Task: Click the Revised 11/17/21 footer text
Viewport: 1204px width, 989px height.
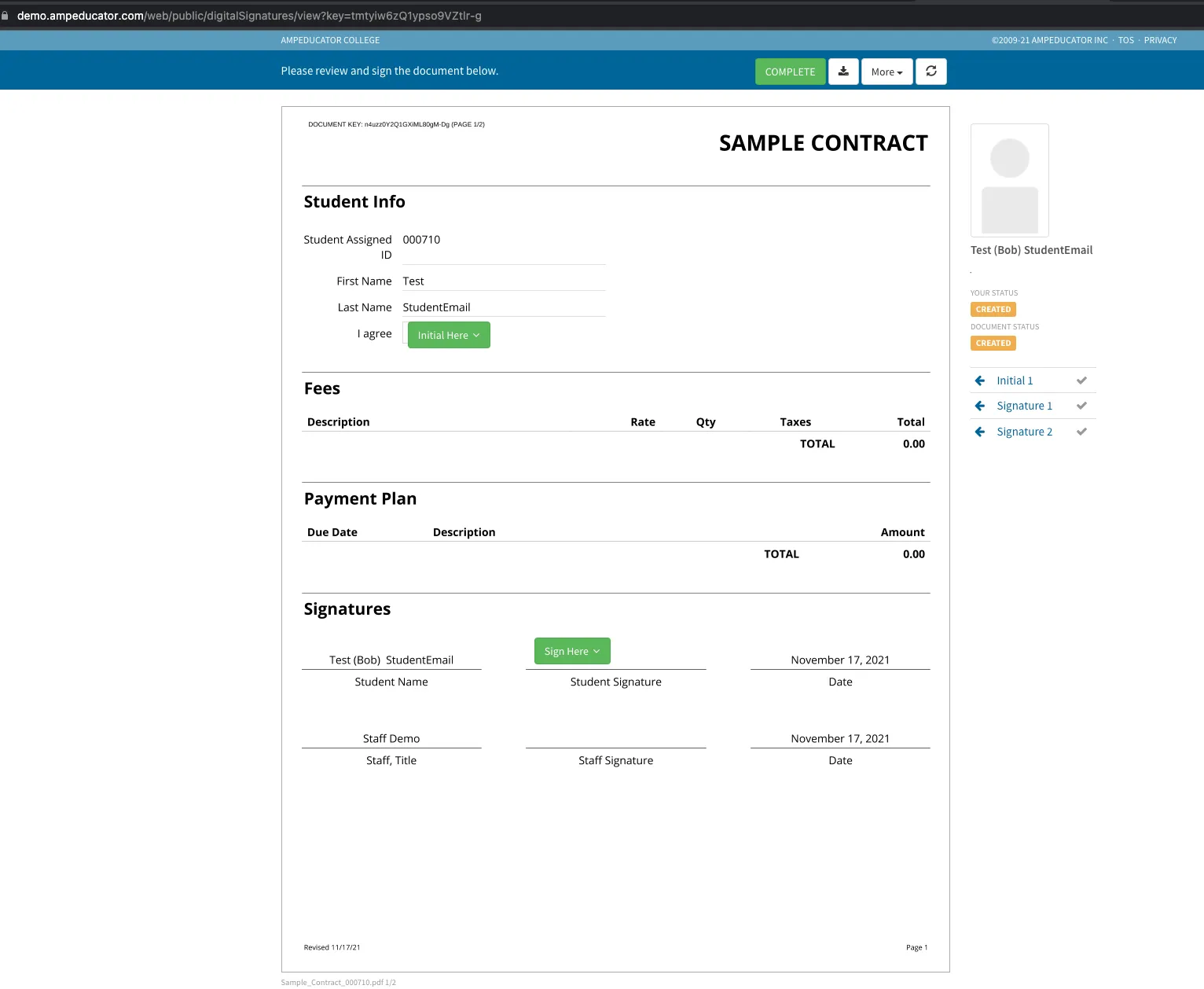Action: pyautogui.click(x=332, y=947)
